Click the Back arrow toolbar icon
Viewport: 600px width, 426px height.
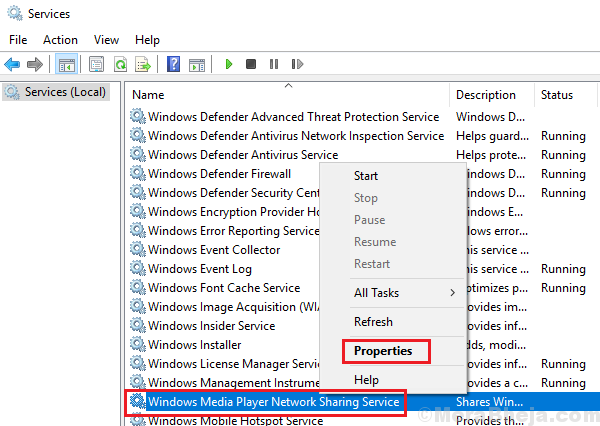coord(12,64)
